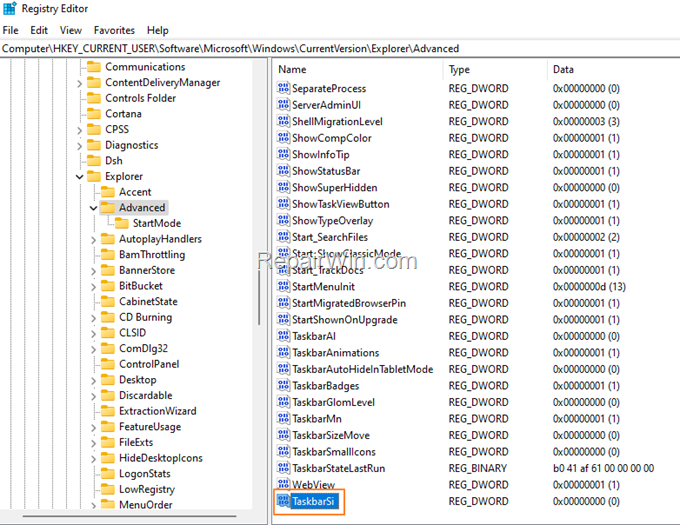The image size is (680, 525).
Task: Open the View menu
Action: tap(71, 30)
